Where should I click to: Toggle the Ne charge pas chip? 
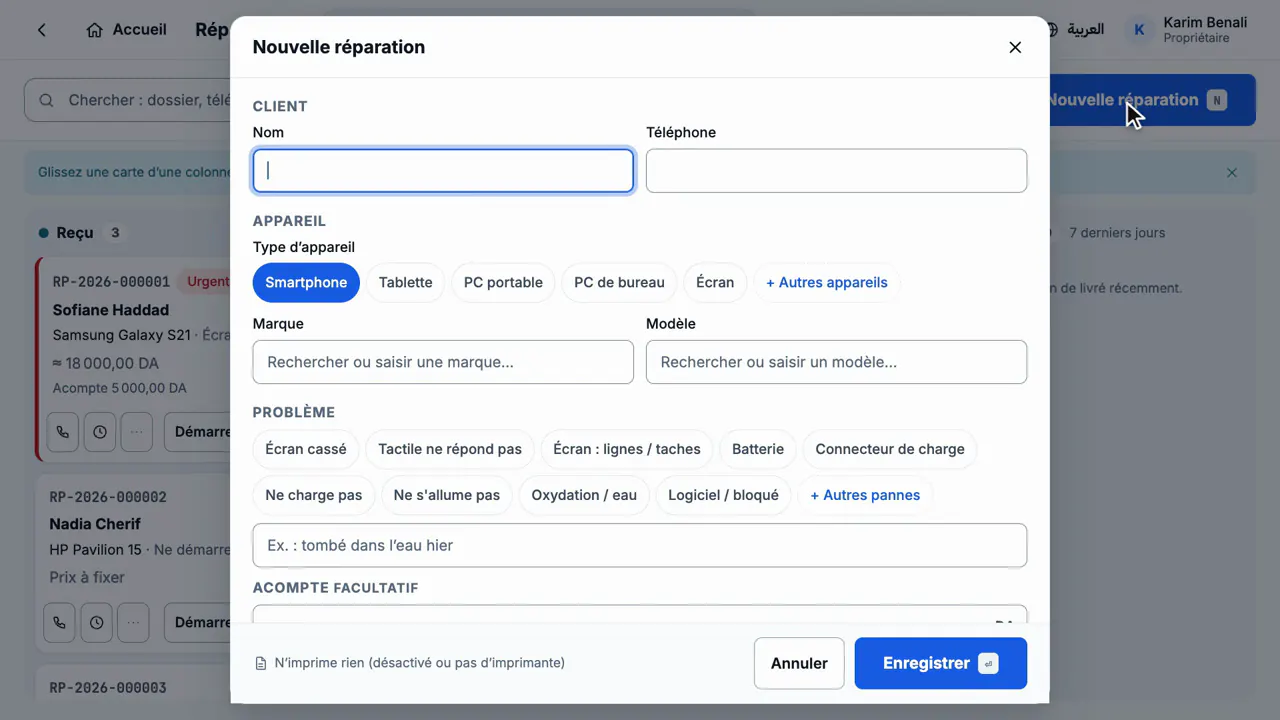pyautogui.click(x=314, y=495)
